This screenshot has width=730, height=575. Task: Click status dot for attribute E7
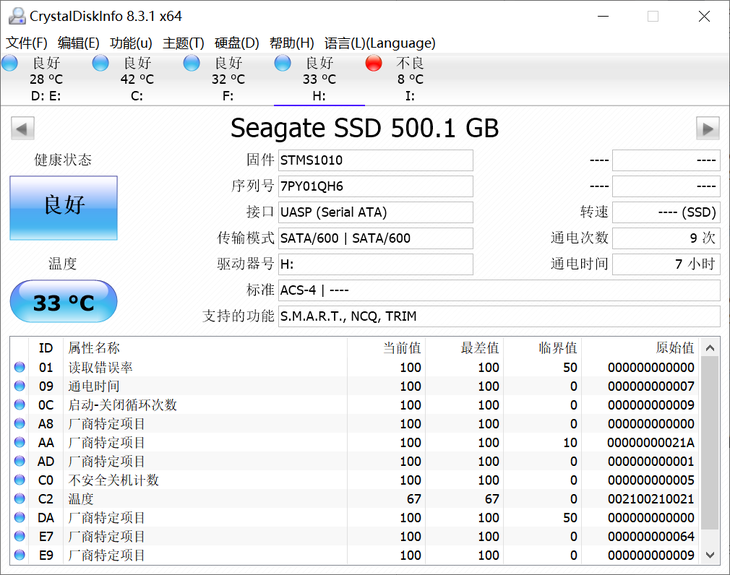[x=20, y=536]
